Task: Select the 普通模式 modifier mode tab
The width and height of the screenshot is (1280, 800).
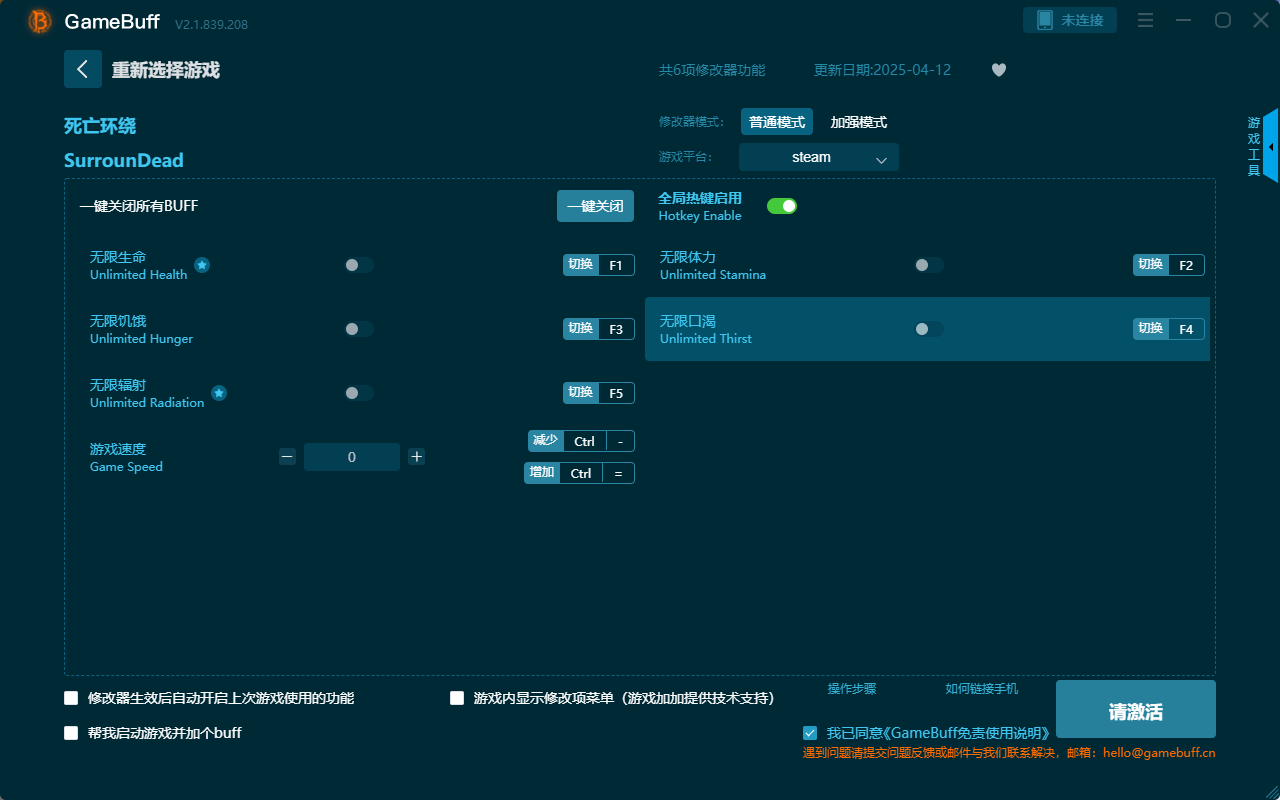Action: 777,122
